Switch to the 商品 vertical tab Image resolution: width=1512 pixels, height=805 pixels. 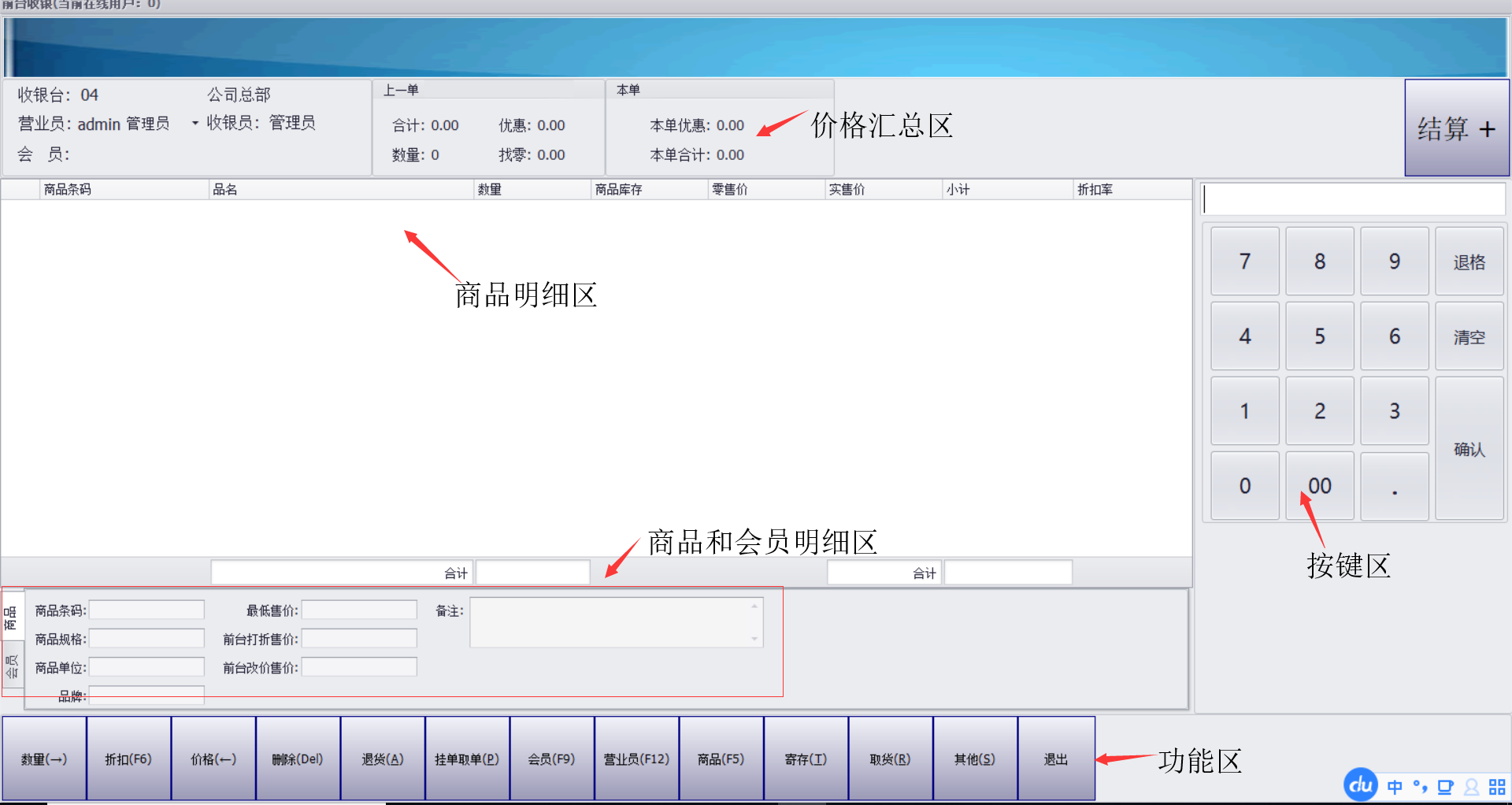click(11, 617)
